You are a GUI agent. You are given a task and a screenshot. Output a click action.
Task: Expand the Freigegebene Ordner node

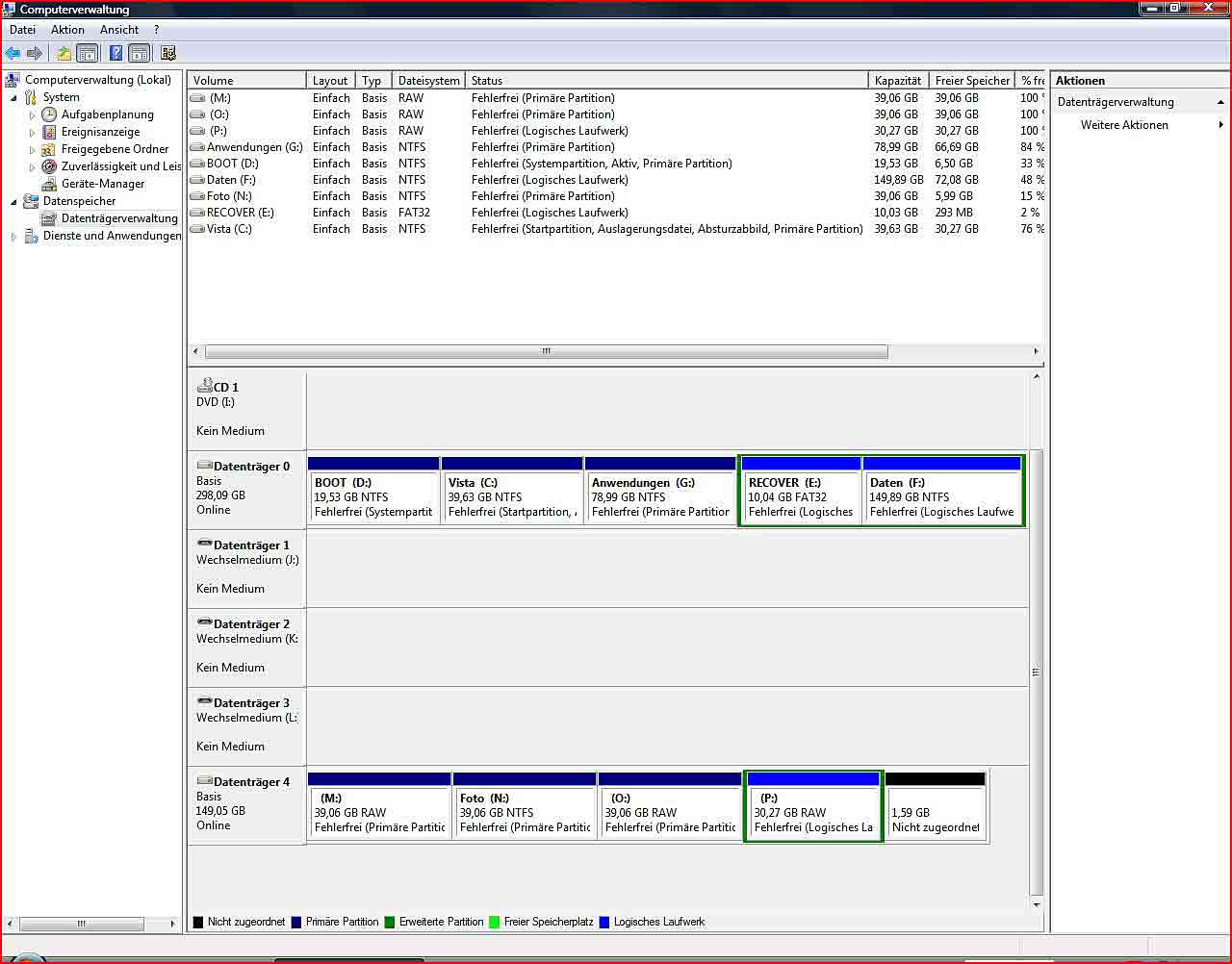point(32,150)
